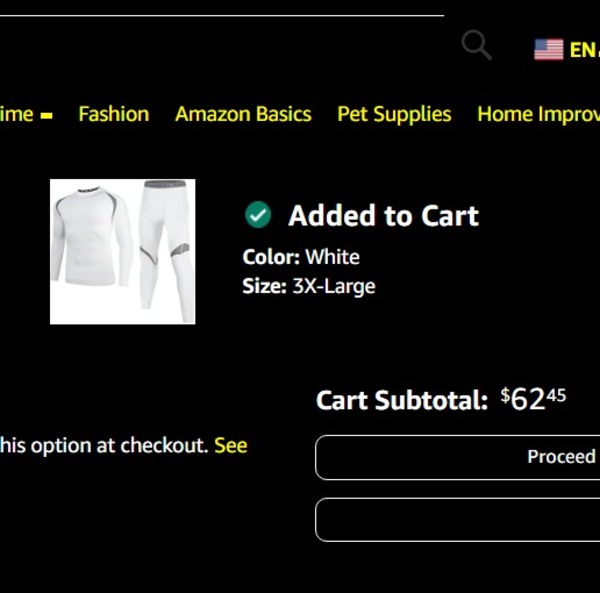The height and width of the screenshot is (593, 600).
Task: Click the US flag icon
Action: (x=548, y=49)
